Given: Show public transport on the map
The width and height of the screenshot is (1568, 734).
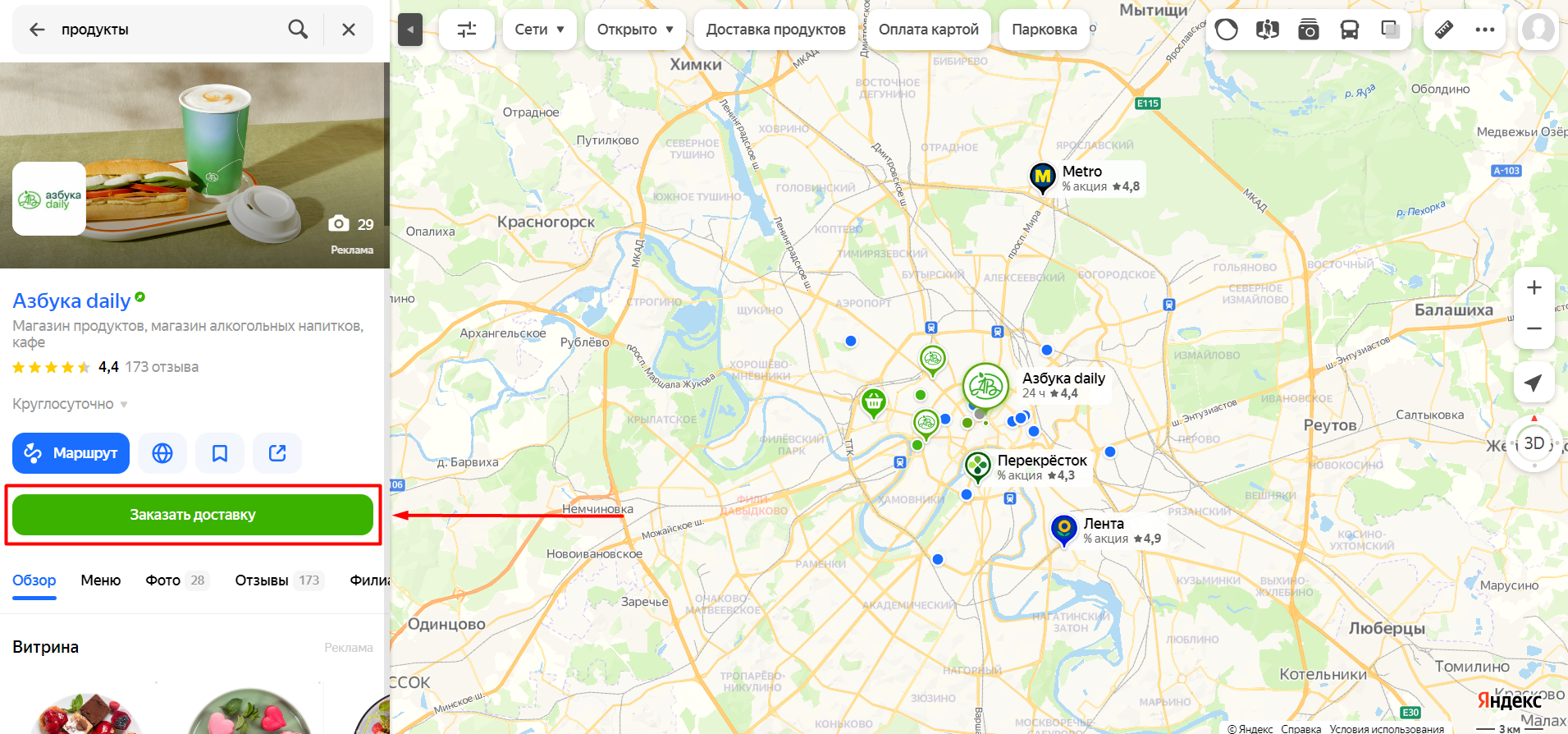Looking at the screenshot, I should (1350, 30).
